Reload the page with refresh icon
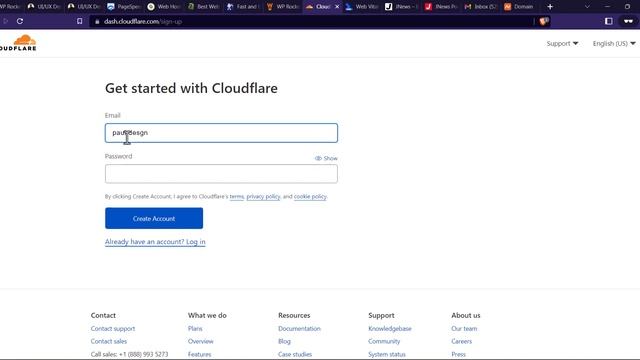The image size is (640, 360). (x=20, y=21)
